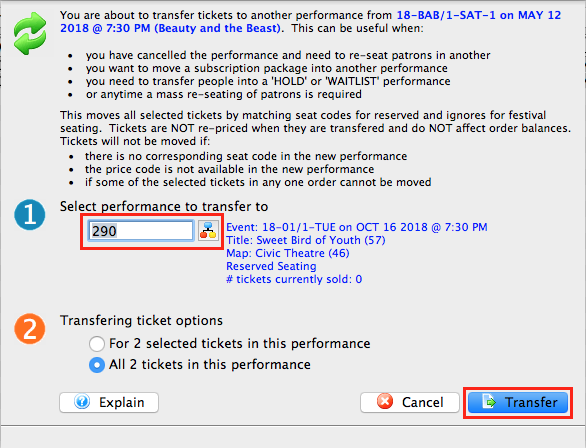Click the Explain button
Screen dimensions: 586x448
(109, 402)
